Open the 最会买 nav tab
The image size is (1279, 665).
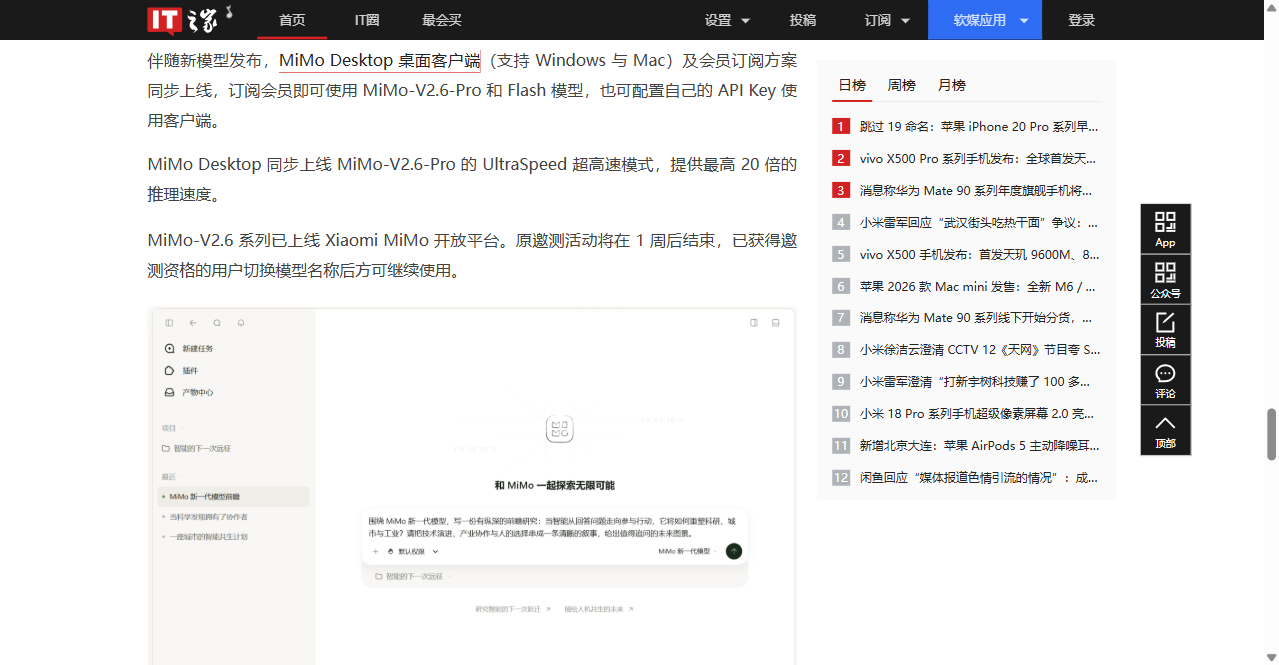[442, 20]
